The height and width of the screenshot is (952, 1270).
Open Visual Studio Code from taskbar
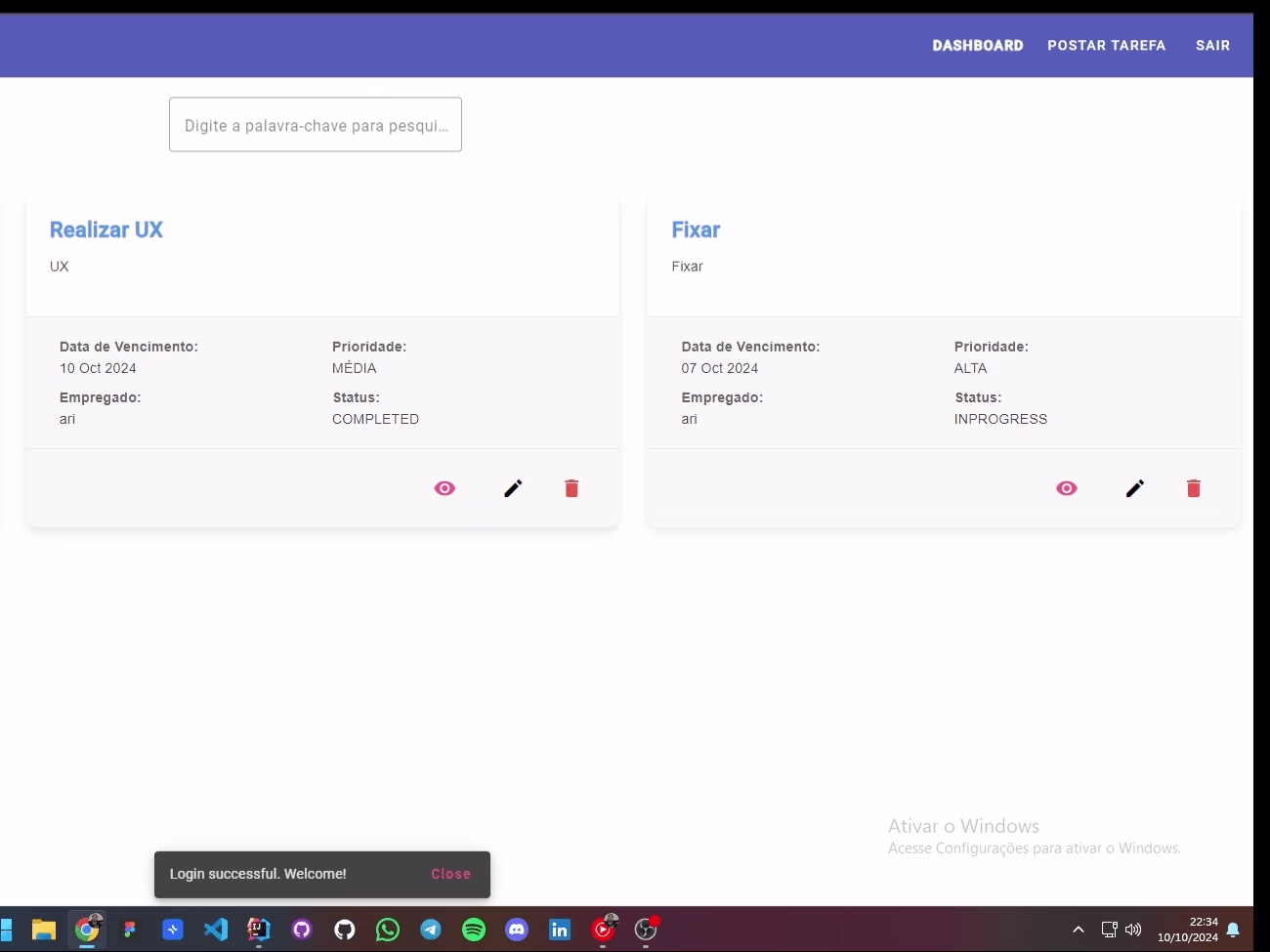point(216,930)
